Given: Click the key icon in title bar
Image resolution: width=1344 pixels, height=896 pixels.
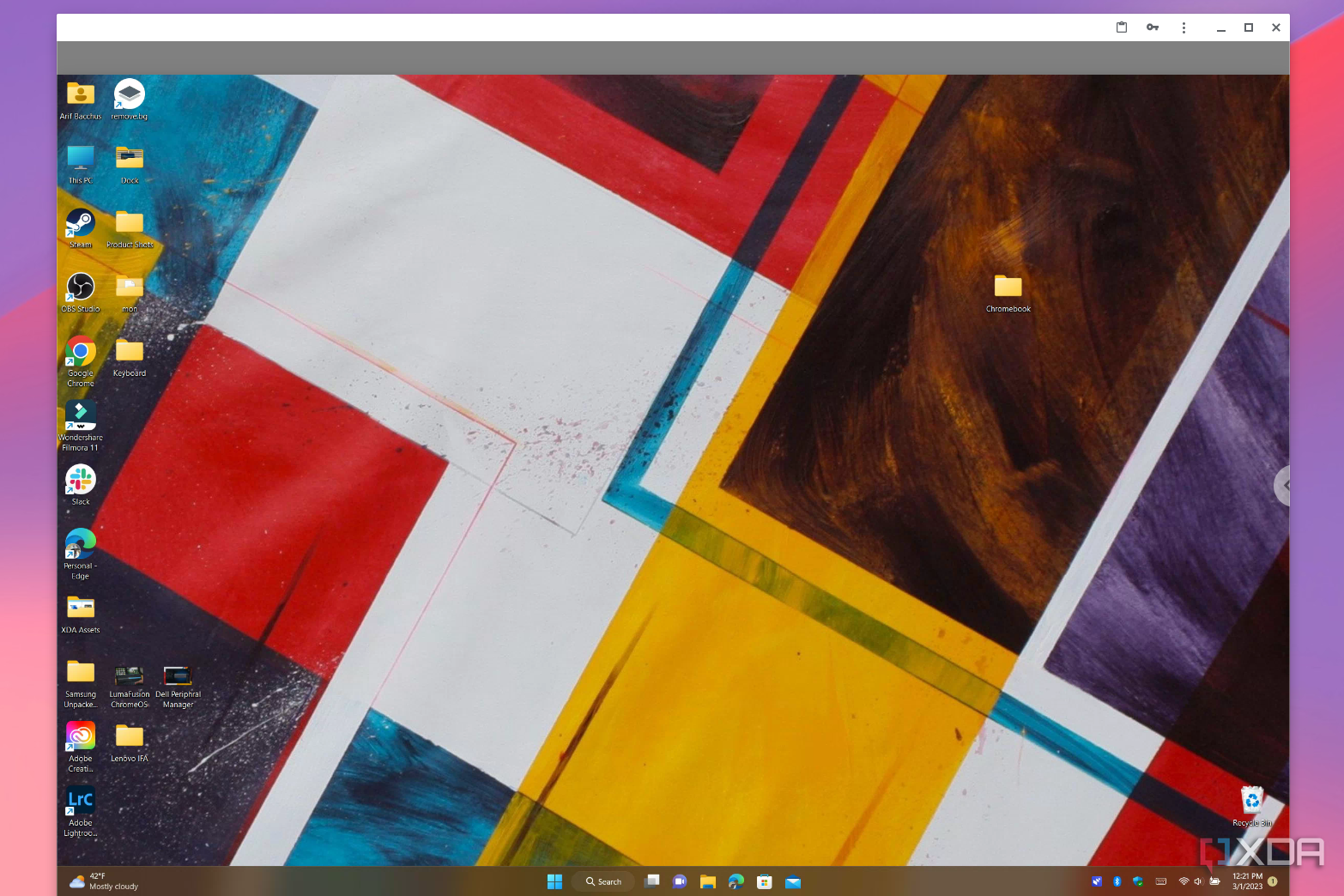Looking at the screenshot, I should 1153,27.
